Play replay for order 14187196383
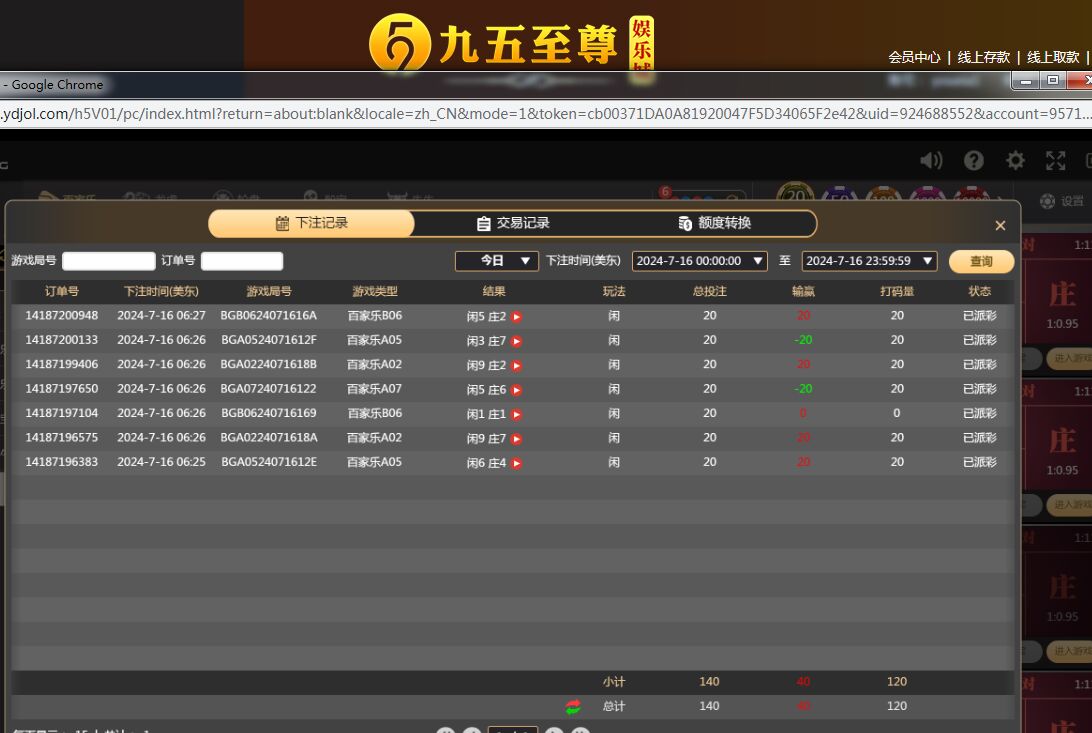 (x=517, y=463)
